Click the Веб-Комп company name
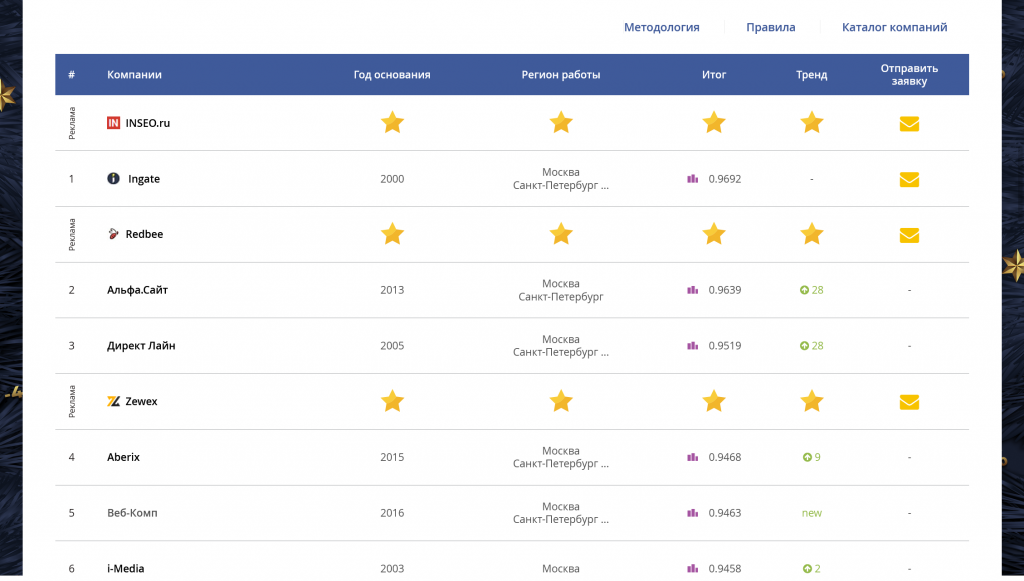Viewport: 1024px width, 581px height. coord(133,512)
